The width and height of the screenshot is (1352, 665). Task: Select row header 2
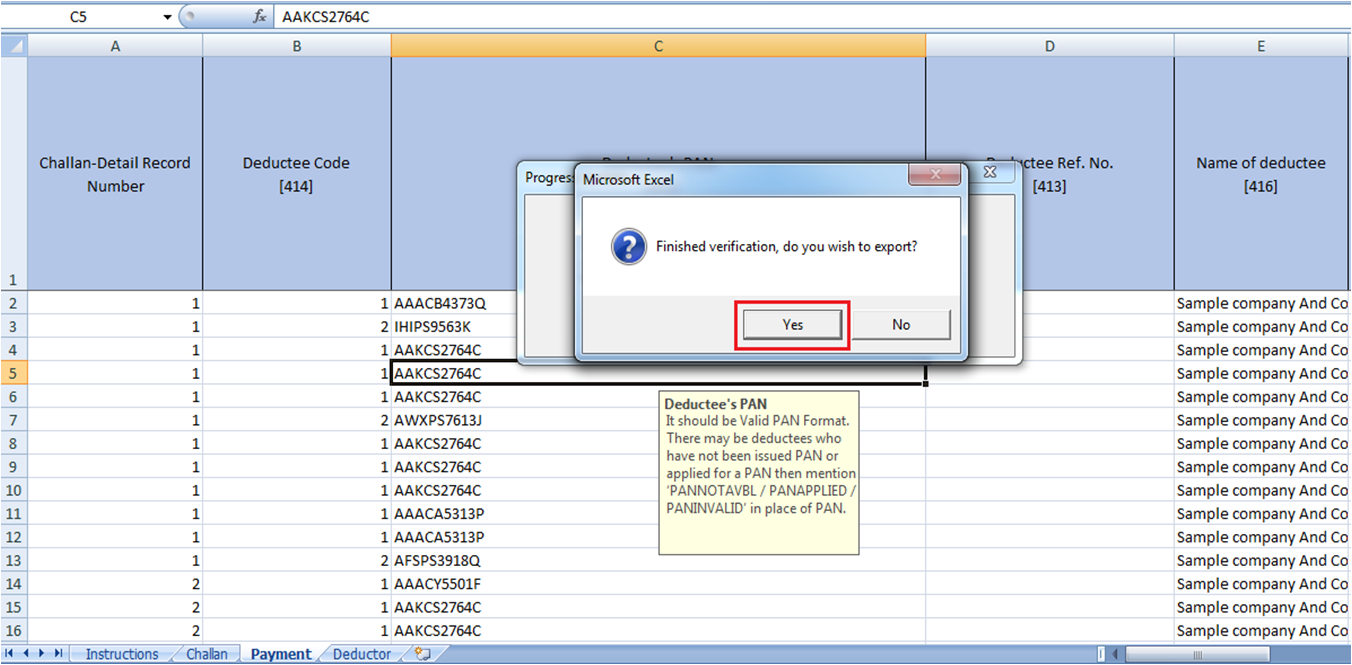[x=14, y=302]
